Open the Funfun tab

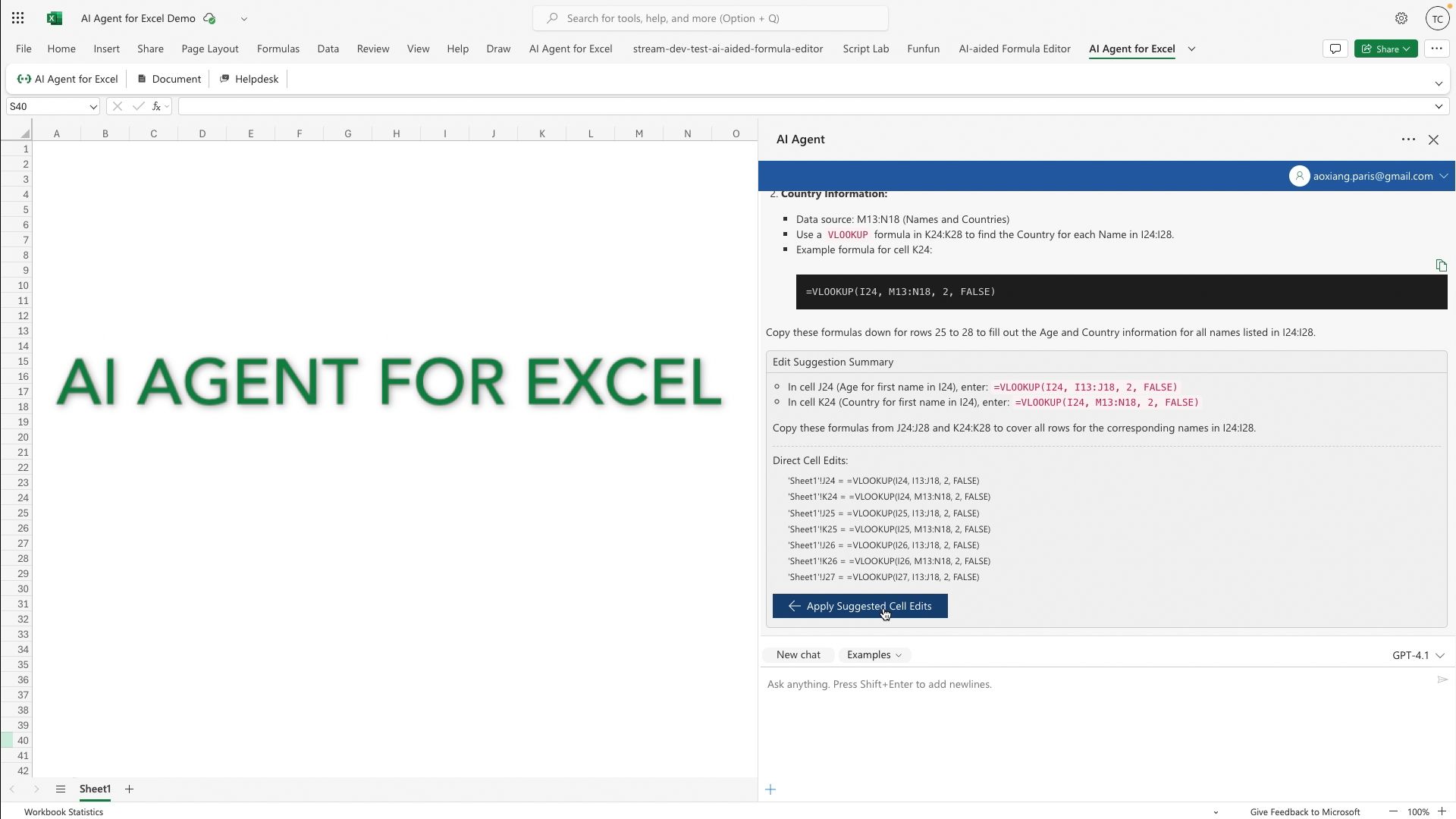[x=924, y=49]
